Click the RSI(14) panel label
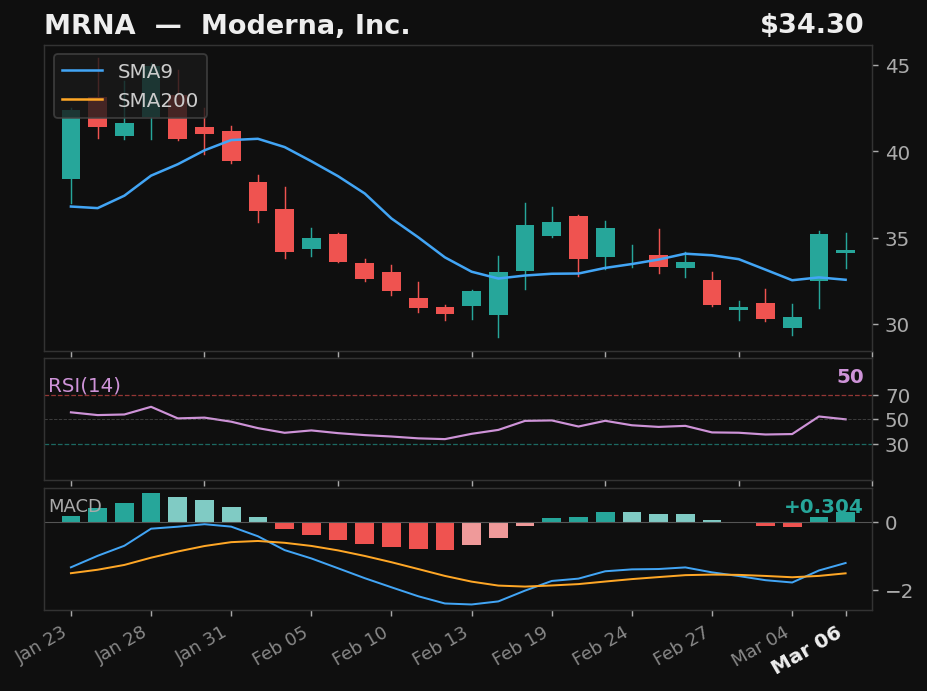927x691 pixels. click(85, 385)
